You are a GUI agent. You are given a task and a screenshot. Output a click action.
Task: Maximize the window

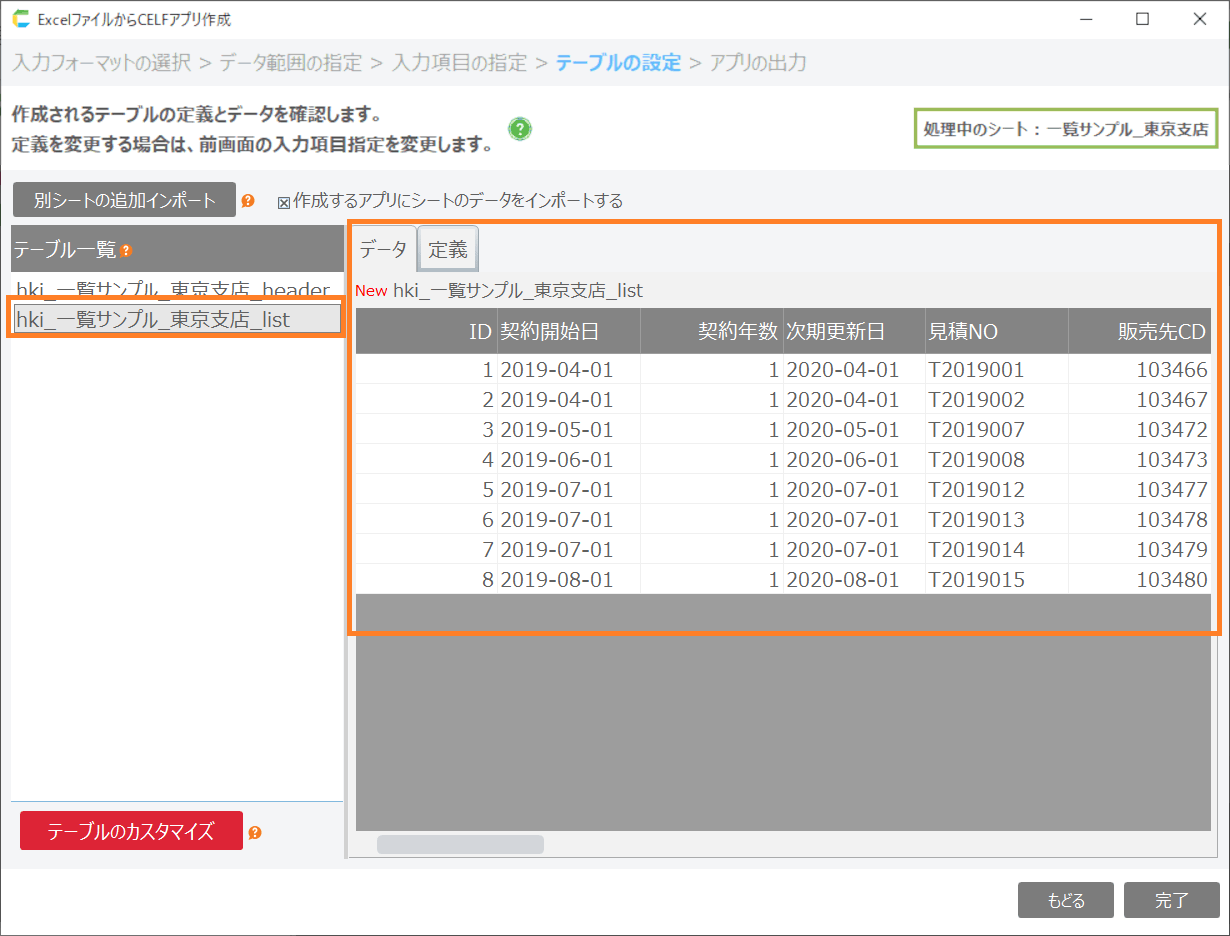pos(1142,19)
